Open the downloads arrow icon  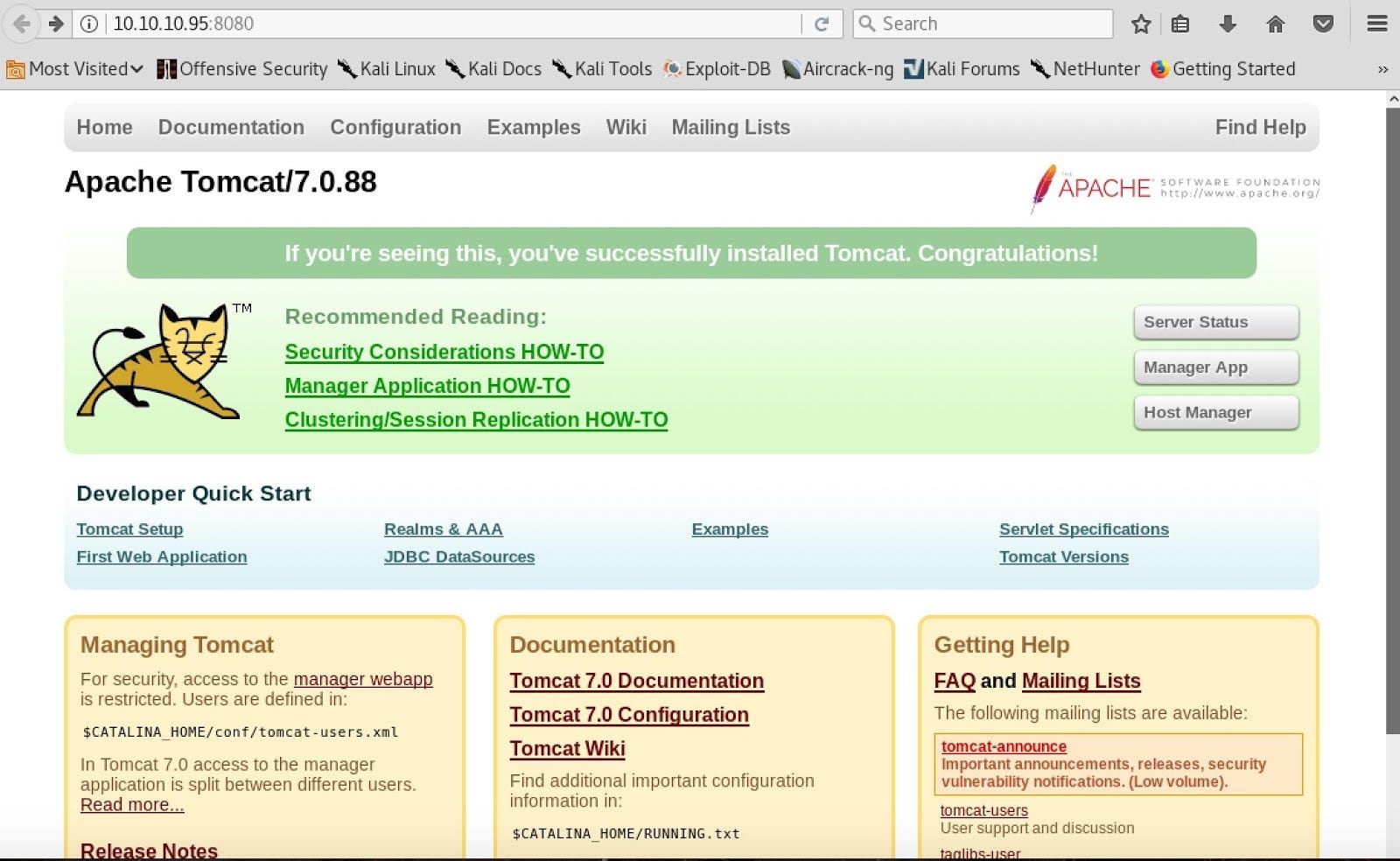point(1228,24)
